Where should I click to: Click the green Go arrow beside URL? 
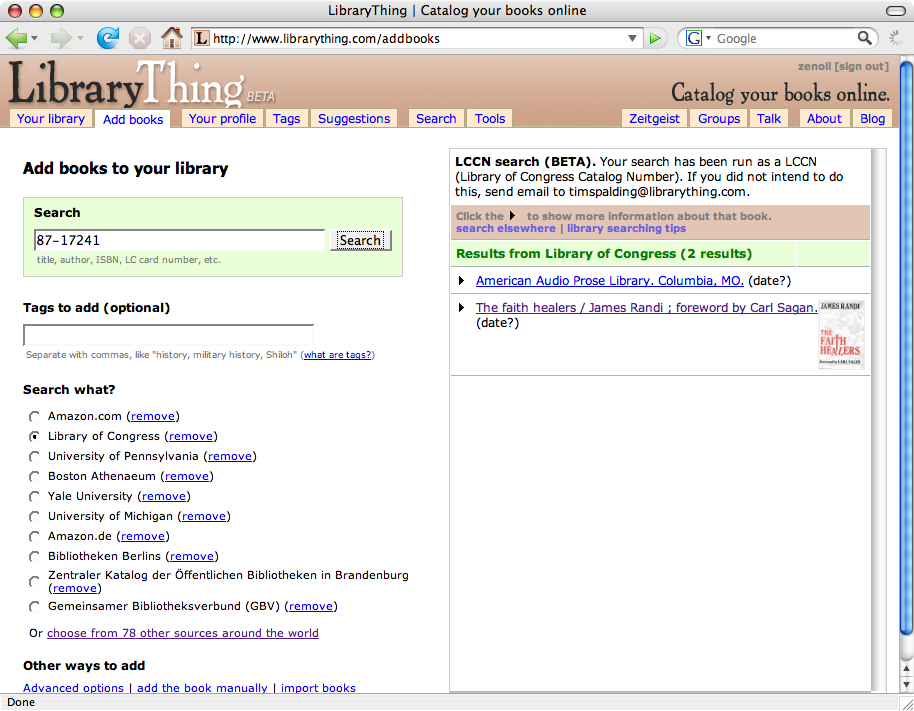pyautogui.click(x=655, y=38)
